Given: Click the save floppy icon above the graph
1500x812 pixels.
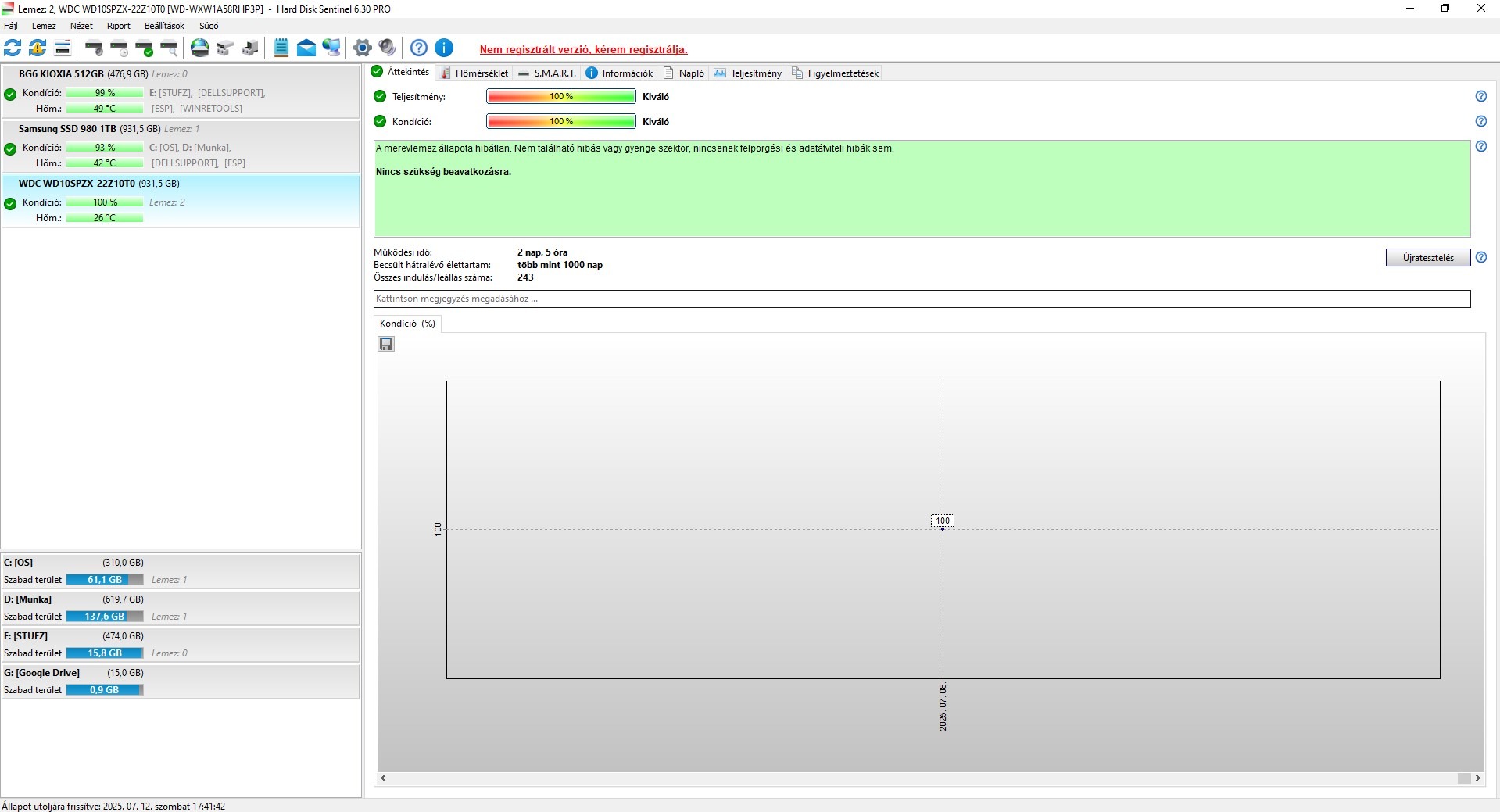Looking at the screenshot, I should tap(386, 344).
